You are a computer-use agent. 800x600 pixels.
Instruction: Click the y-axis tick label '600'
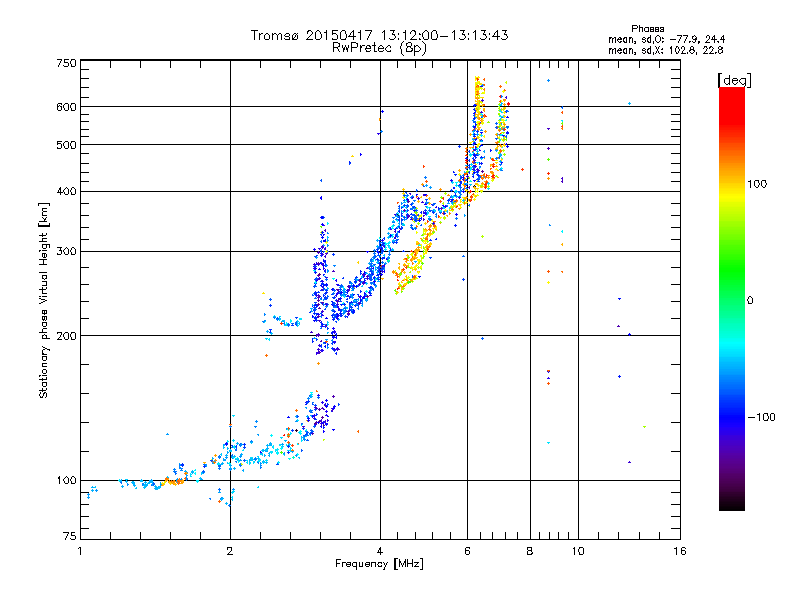point(67,107)
